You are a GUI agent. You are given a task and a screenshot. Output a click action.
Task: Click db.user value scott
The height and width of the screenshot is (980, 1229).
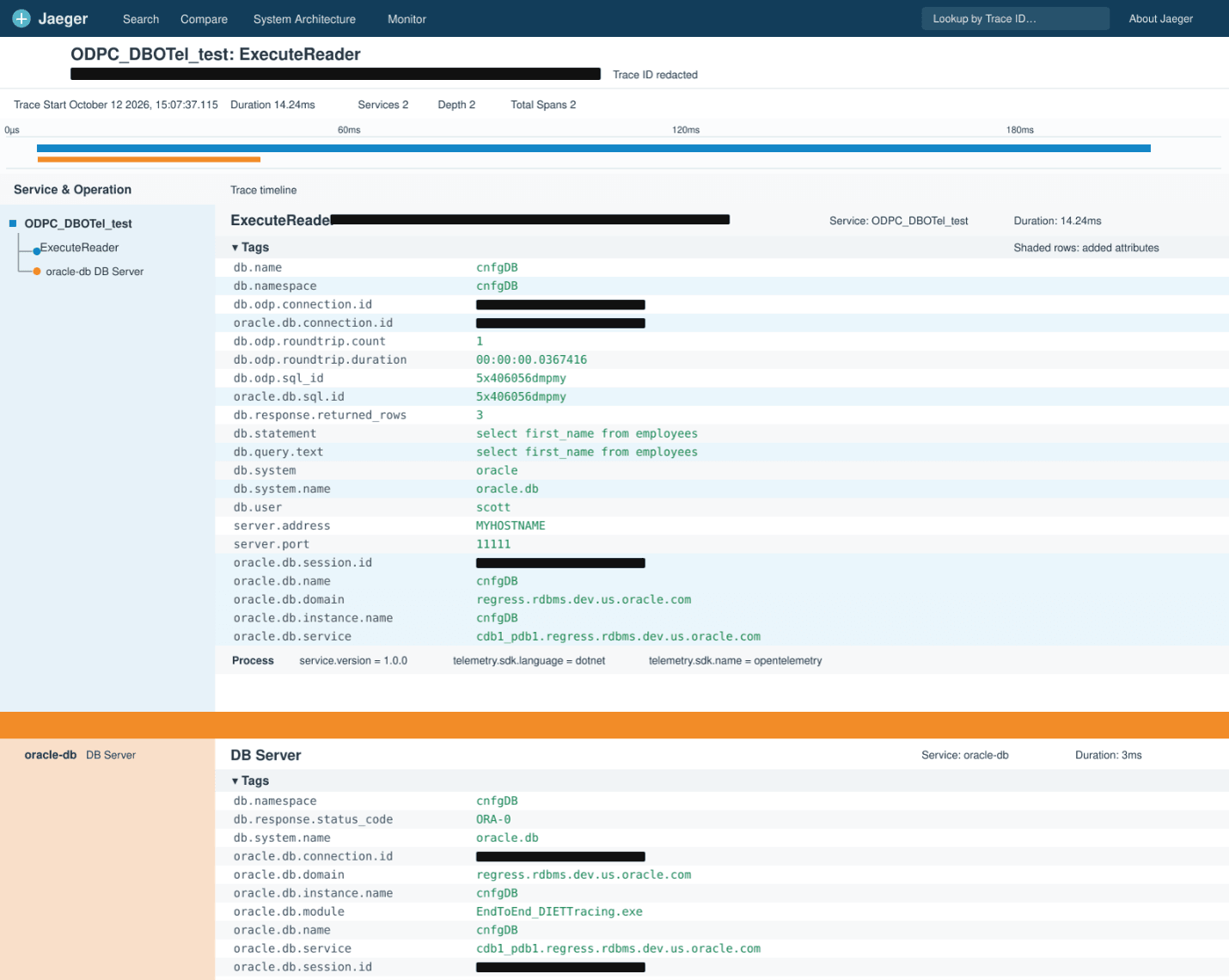click(493, 507)
